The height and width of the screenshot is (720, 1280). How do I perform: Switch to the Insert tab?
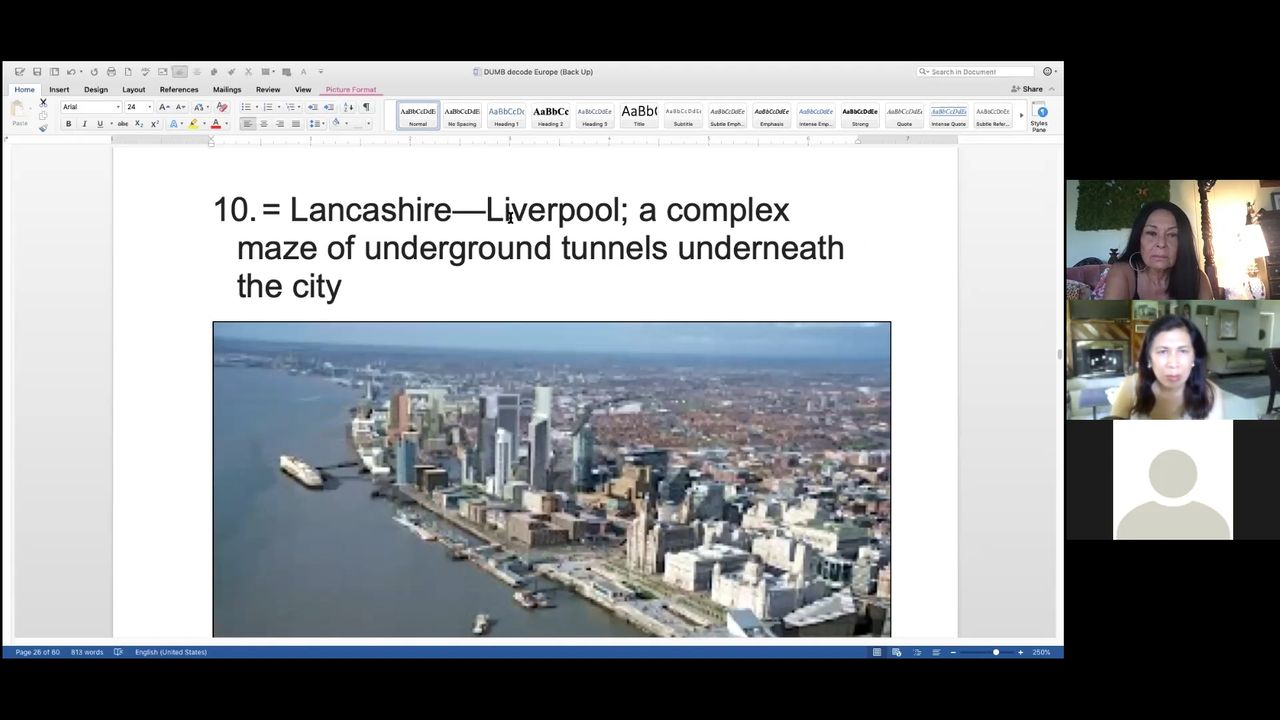[x=59, y=90]
